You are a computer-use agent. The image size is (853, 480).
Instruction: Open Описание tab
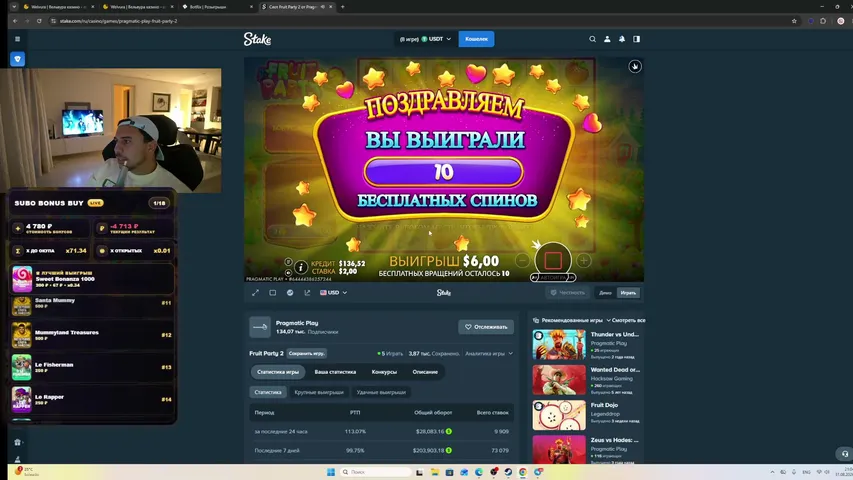[x=425, y=372]
